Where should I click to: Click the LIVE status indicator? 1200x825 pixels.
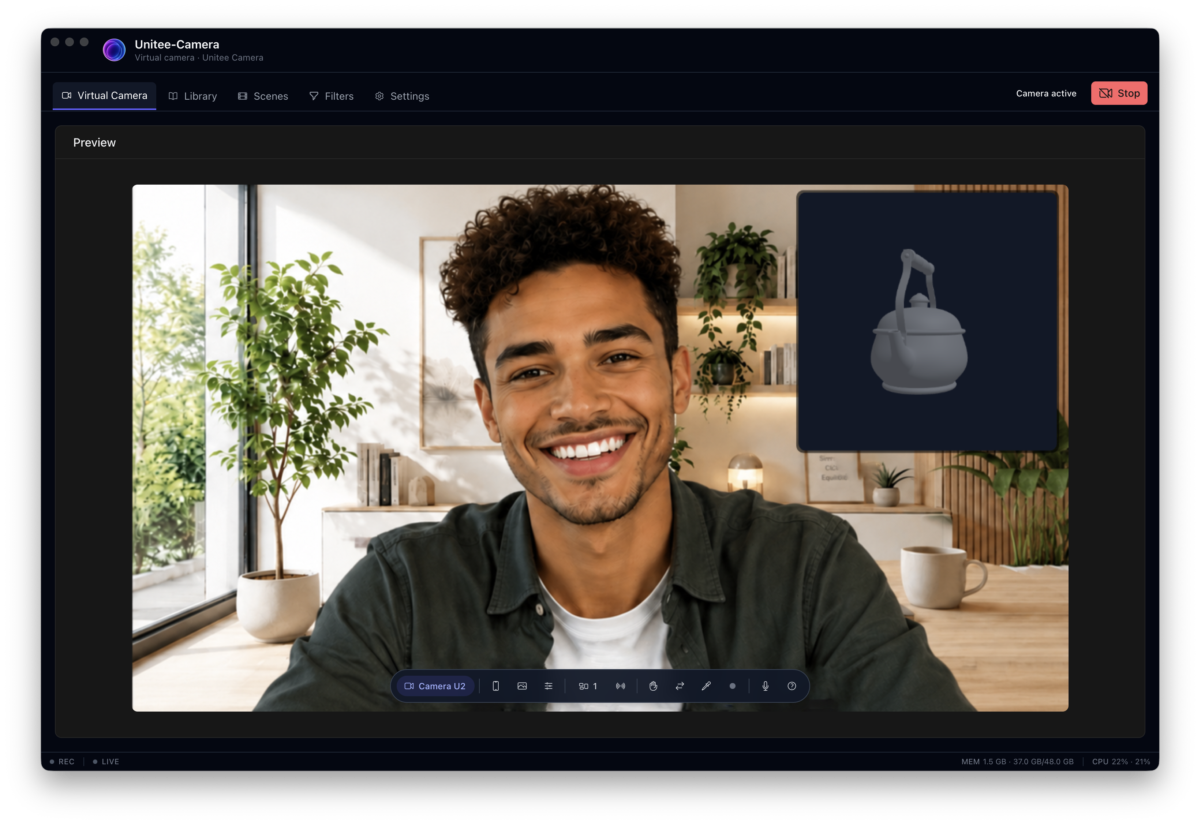coord(106,762)
